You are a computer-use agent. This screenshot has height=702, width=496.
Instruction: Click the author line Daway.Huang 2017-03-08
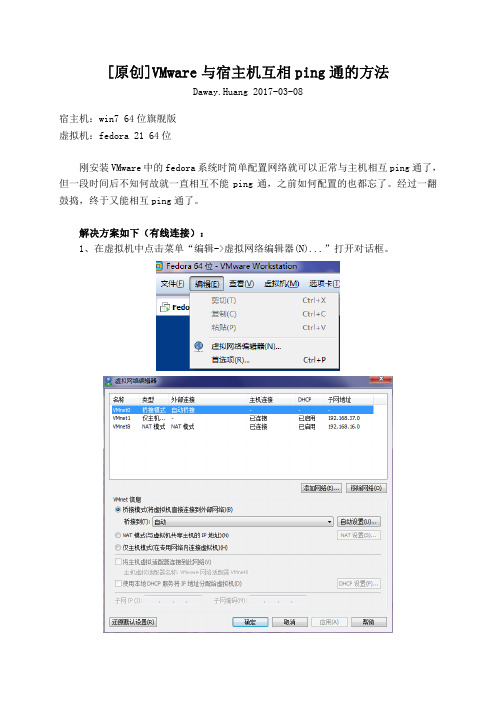(248, 92)
